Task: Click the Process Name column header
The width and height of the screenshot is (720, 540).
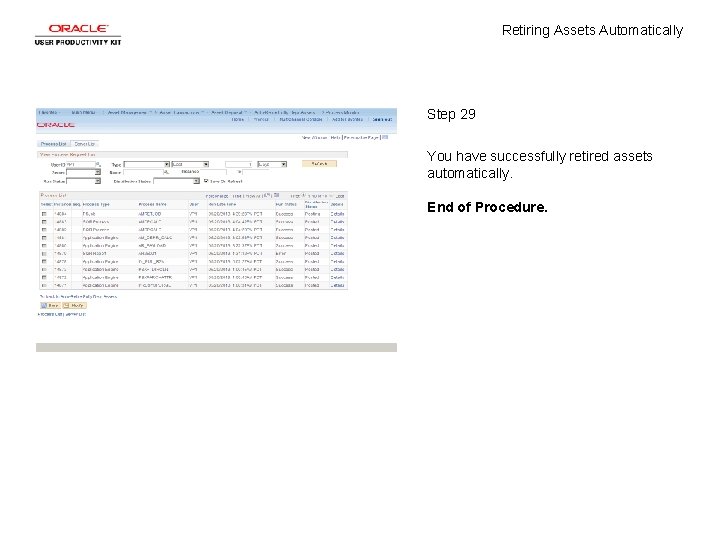Action: click(152, 204)
